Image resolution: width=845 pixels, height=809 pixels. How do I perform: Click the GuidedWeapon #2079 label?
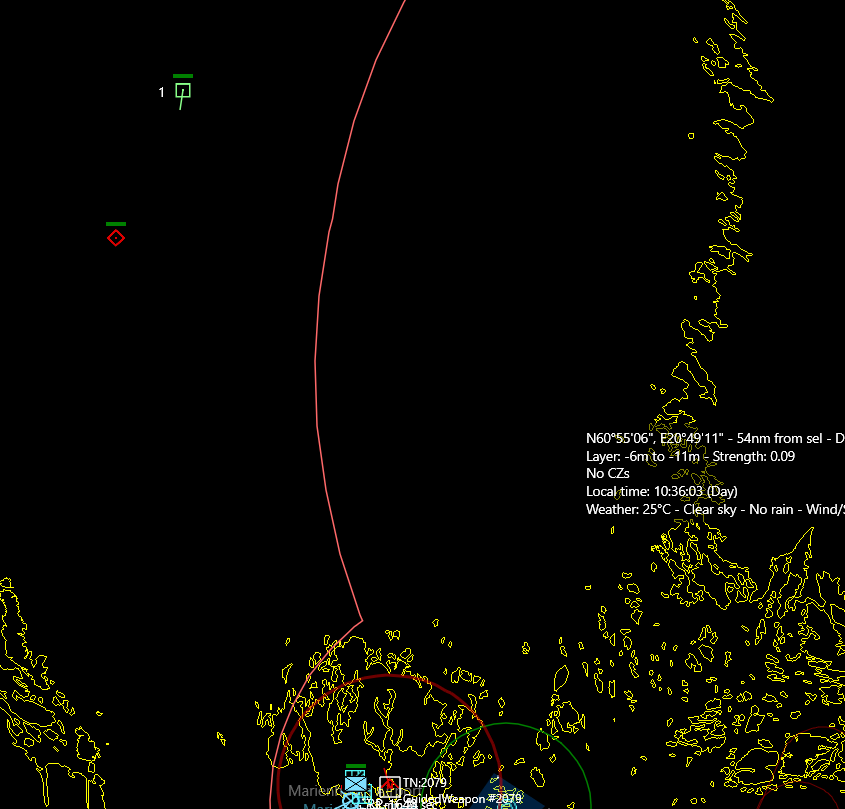(x=462, y=799)
